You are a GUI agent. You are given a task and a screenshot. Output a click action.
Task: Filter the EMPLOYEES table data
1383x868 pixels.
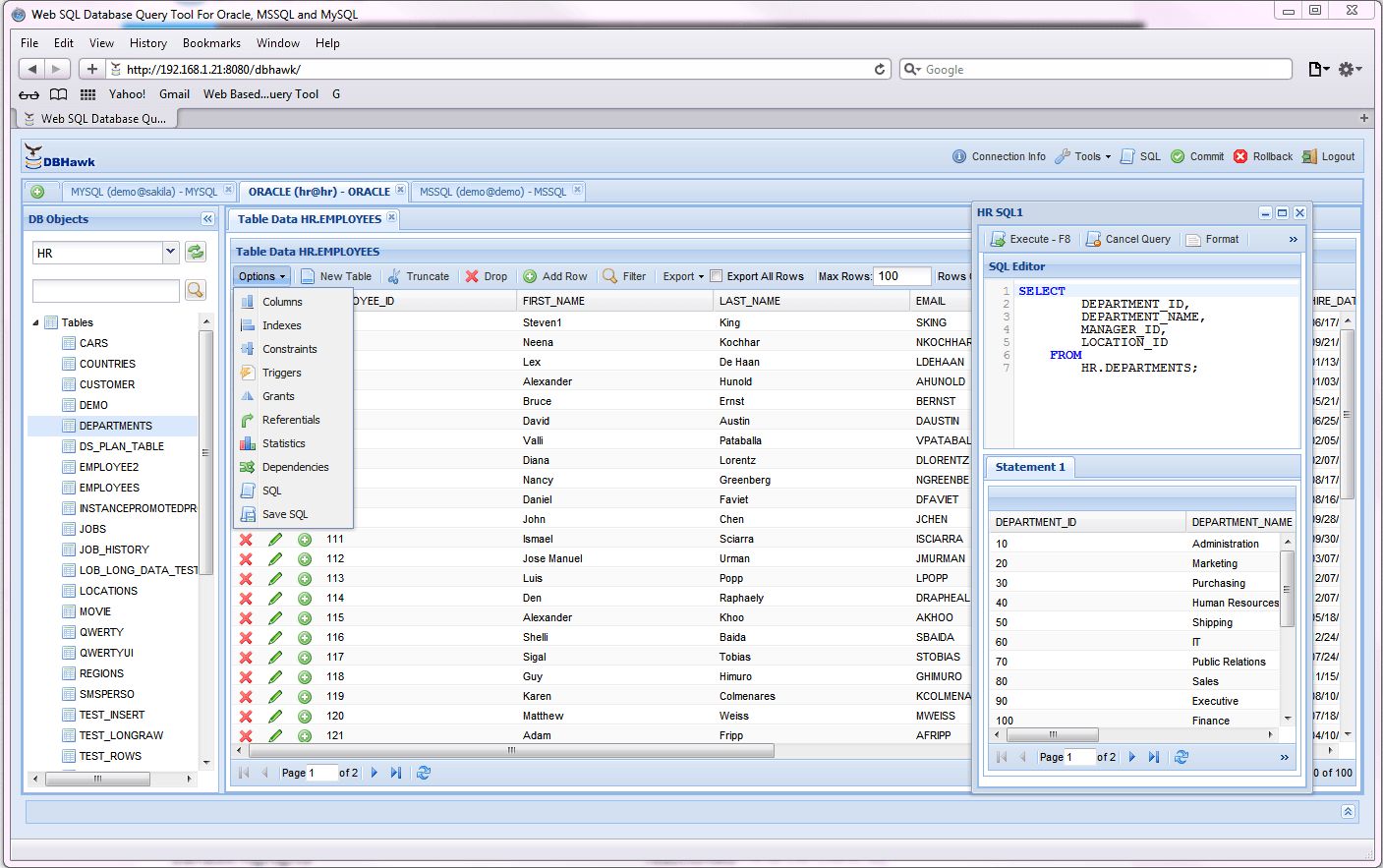[x=624, y=276]
